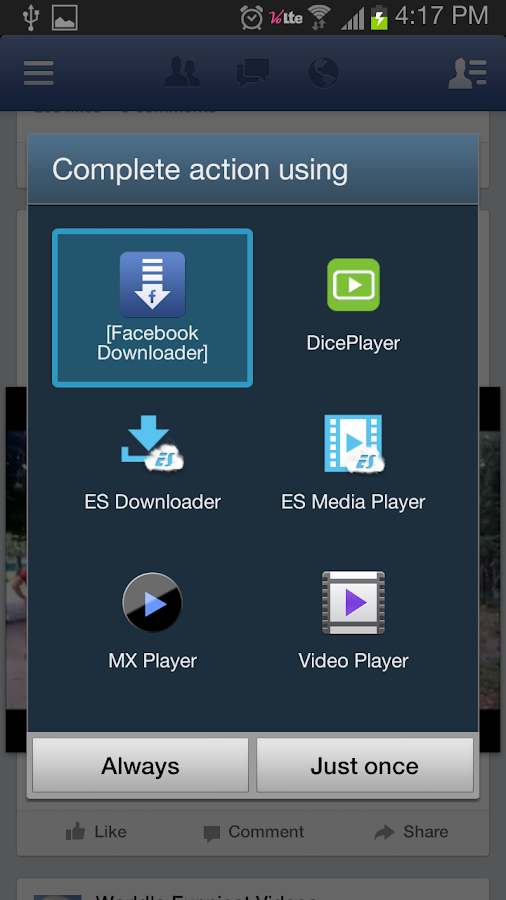
Task: Tap the signal strength bars icon
Action: [353, 19]
